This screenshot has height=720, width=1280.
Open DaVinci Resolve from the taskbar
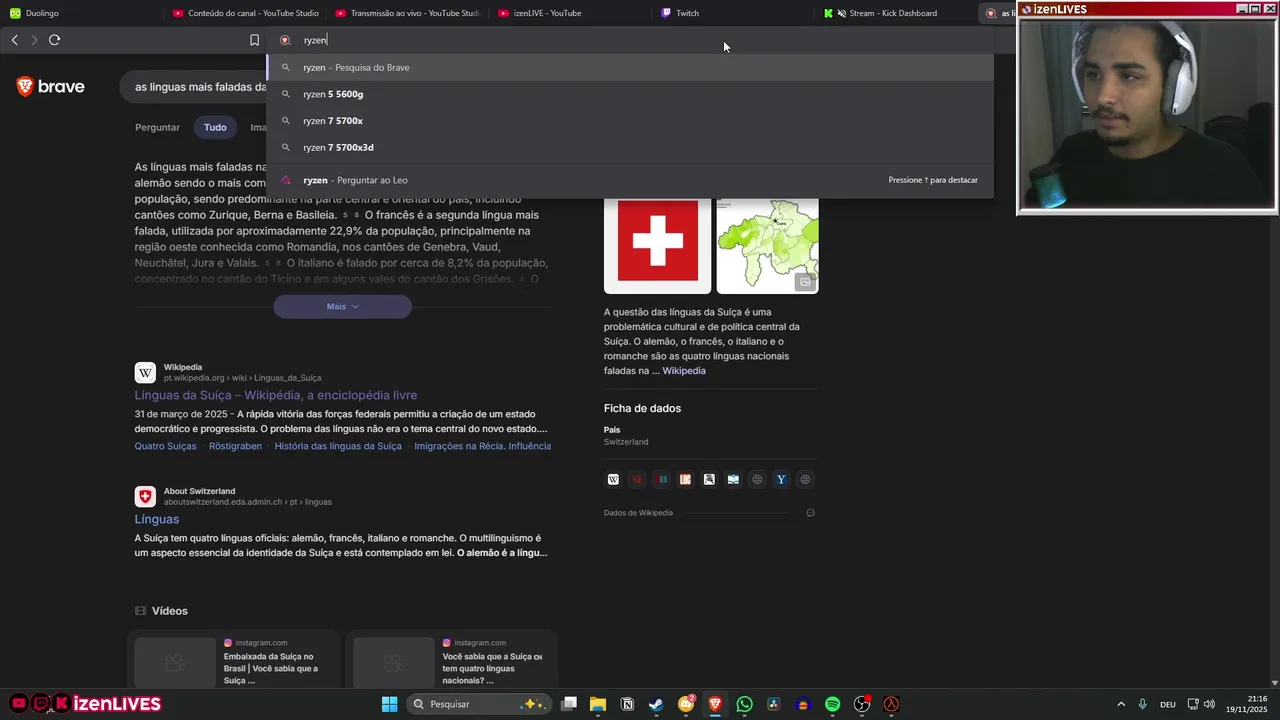(773, 704)
